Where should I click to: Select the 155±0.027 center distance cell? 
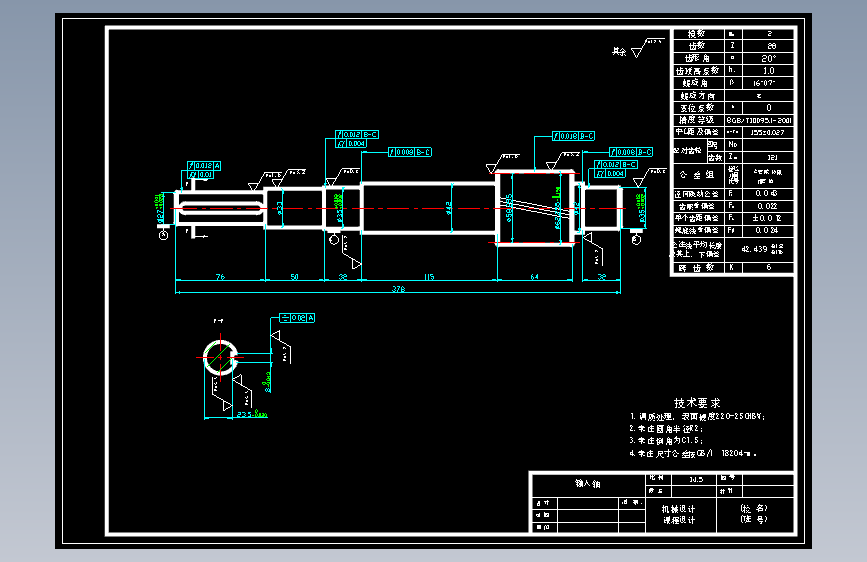click(768, 132)
